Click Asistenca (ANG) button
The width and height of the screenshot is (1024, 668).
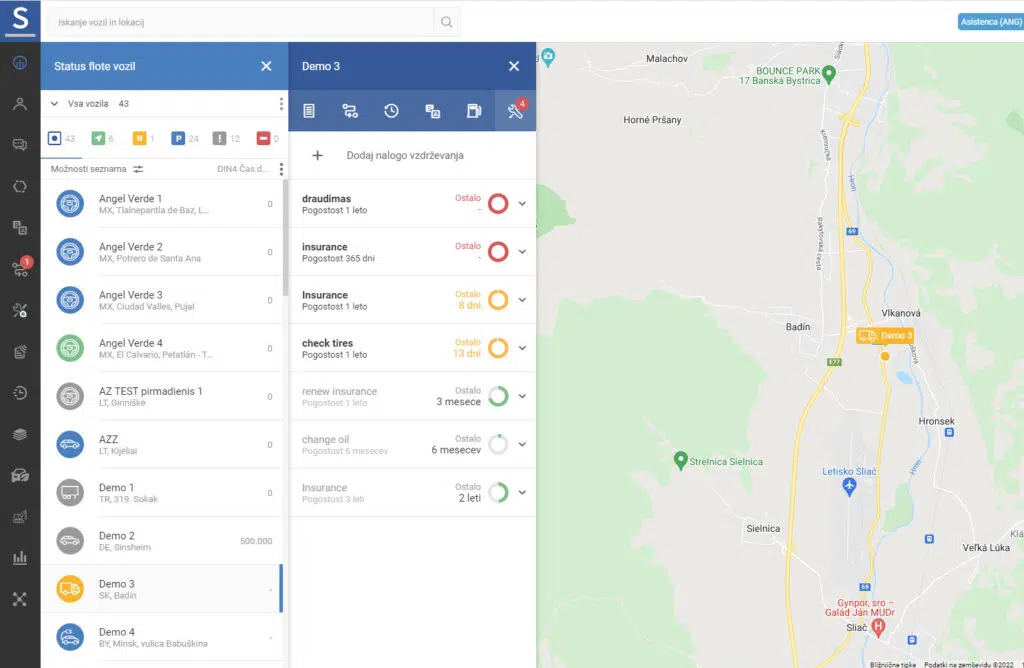pyautogui.click(x=991, y=22)
